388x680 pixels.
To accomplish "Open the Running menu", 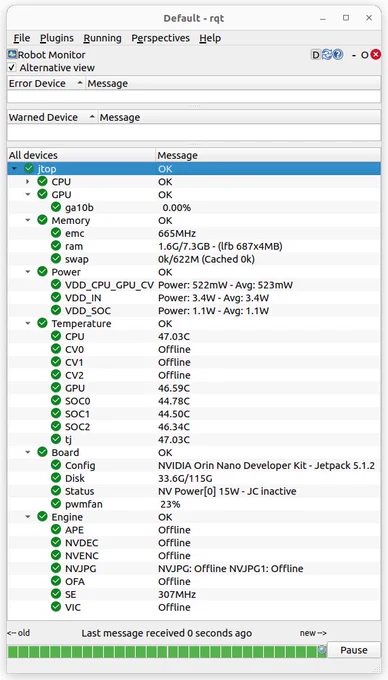I will [x=102, y=38].
